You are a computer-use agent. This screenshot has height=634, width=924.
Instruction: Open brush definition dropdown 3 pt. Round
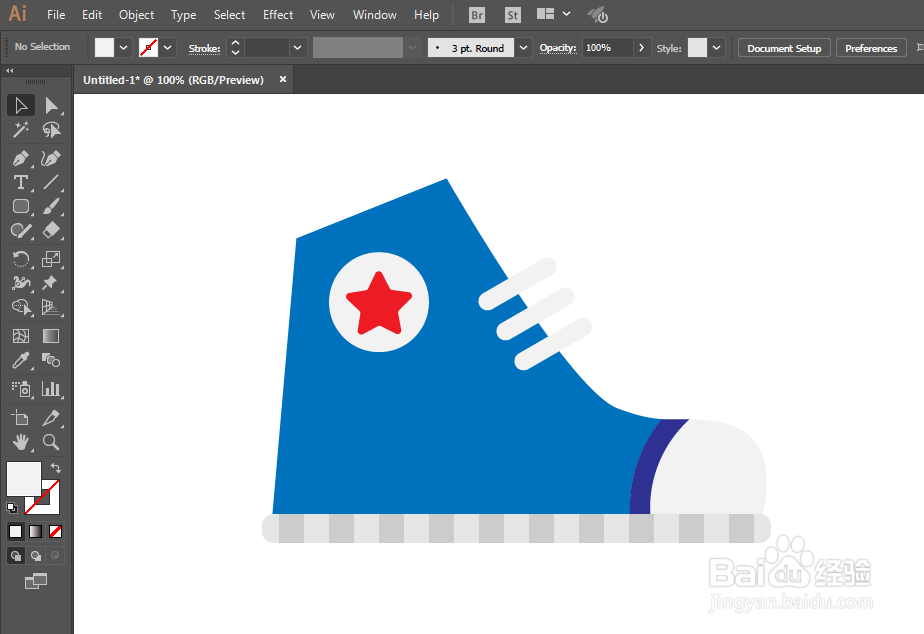523,48
